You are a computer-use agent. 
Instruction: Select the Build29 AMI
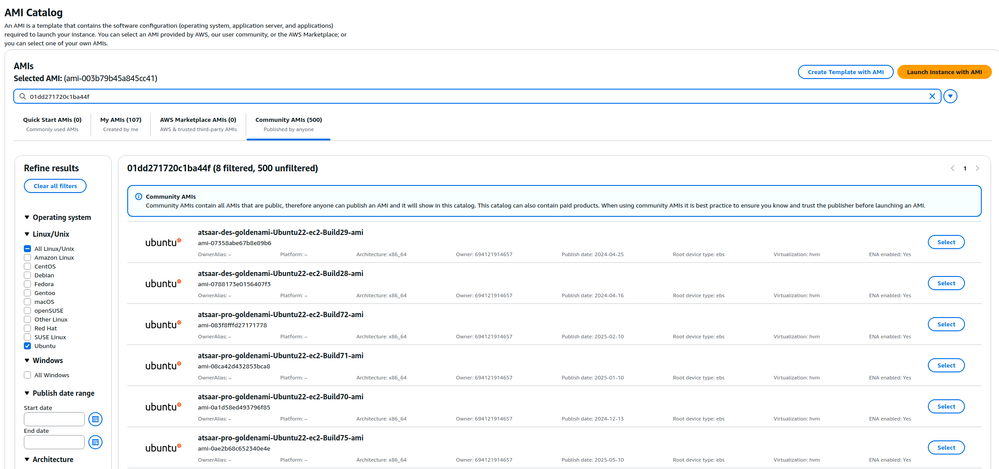[946, 242]
